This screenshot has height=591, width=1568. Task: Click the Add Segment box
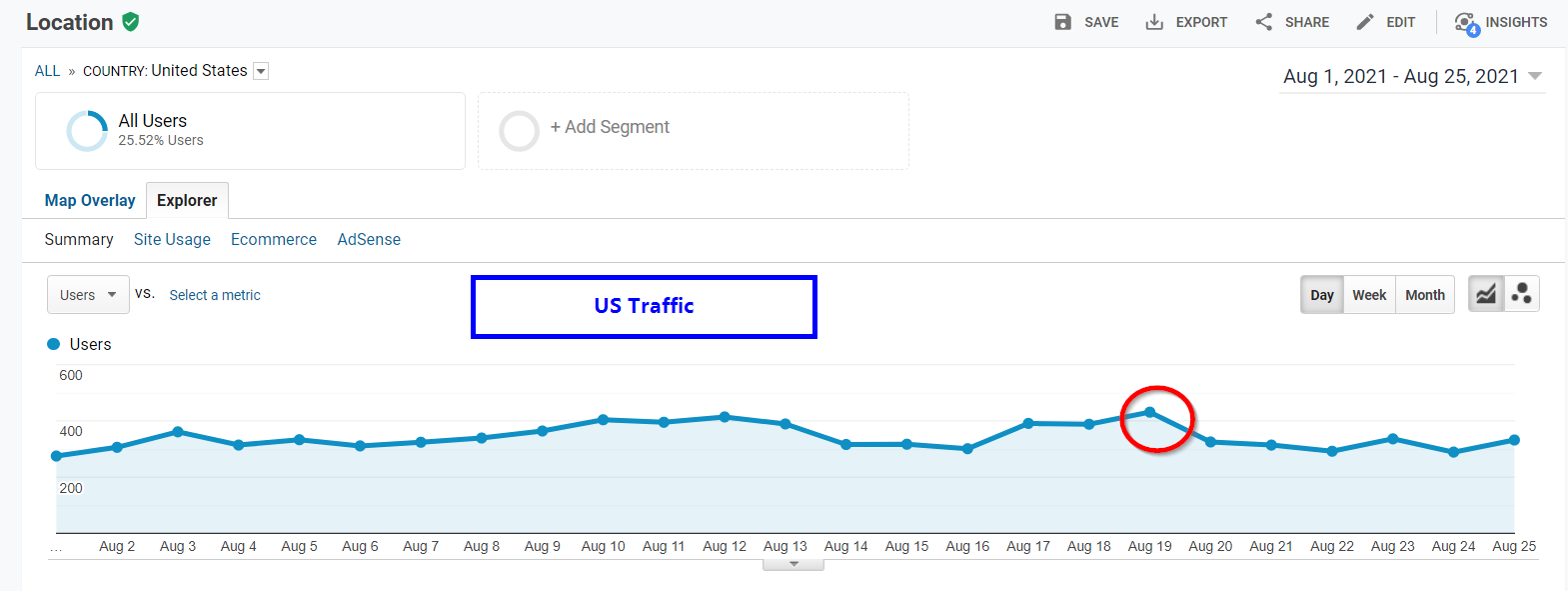(x=693, y=131)
